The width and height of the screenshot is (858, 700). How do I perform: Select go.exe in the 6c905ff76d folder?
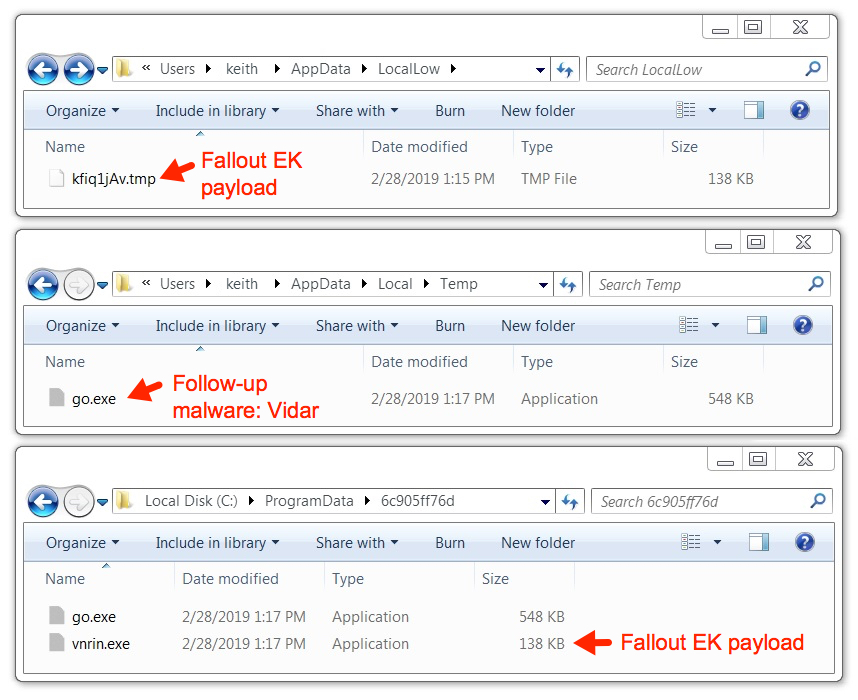point(94,617)
